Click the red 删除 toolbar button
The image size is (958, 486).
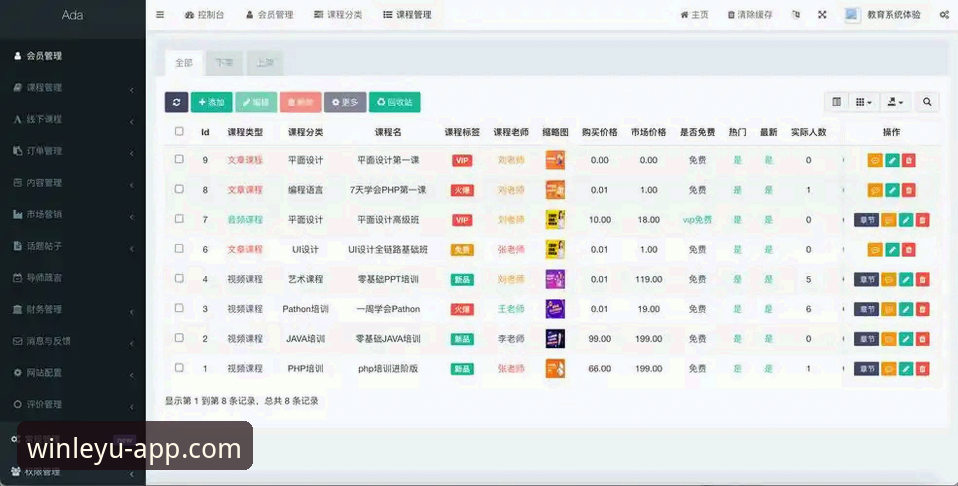[x=301, y=102]
